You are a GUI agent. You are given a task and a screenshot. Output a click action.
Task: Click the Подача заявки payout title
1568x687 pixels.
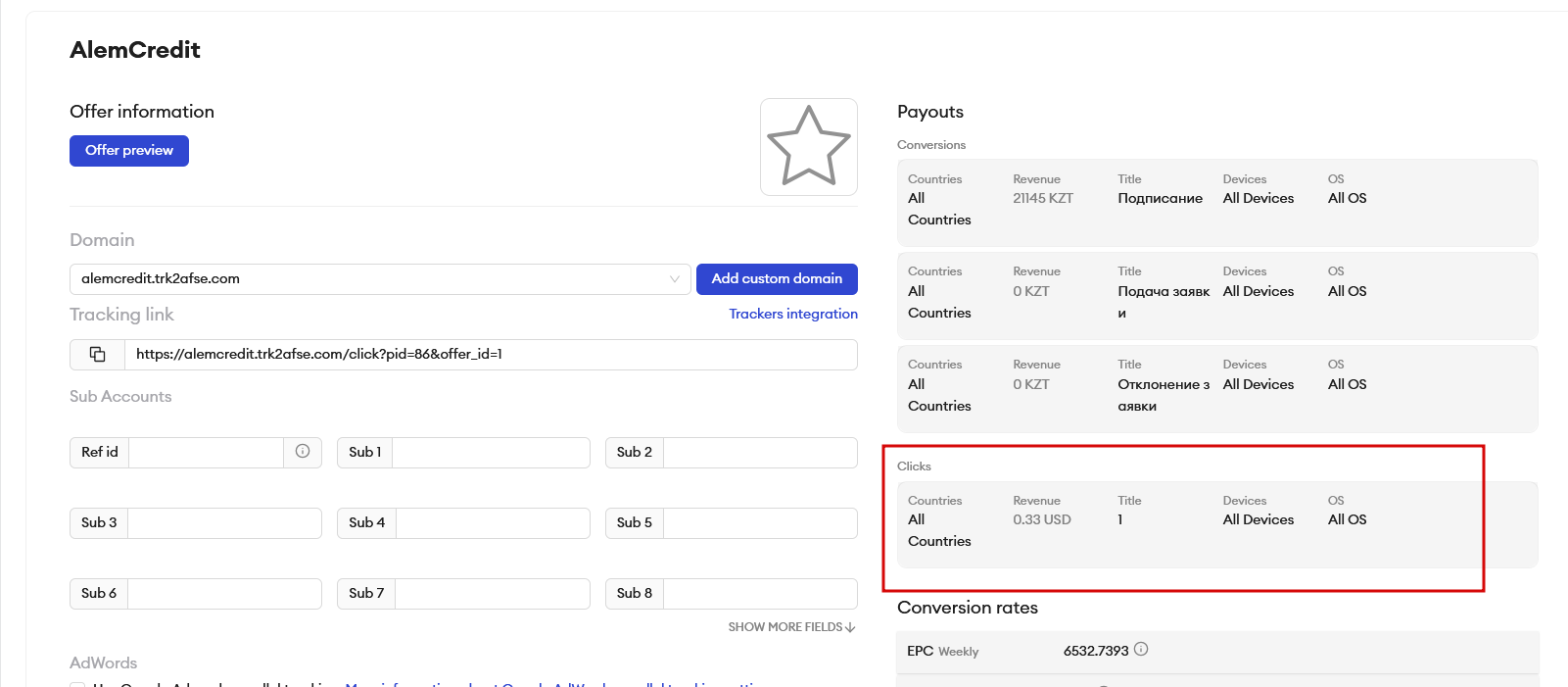1164,302
